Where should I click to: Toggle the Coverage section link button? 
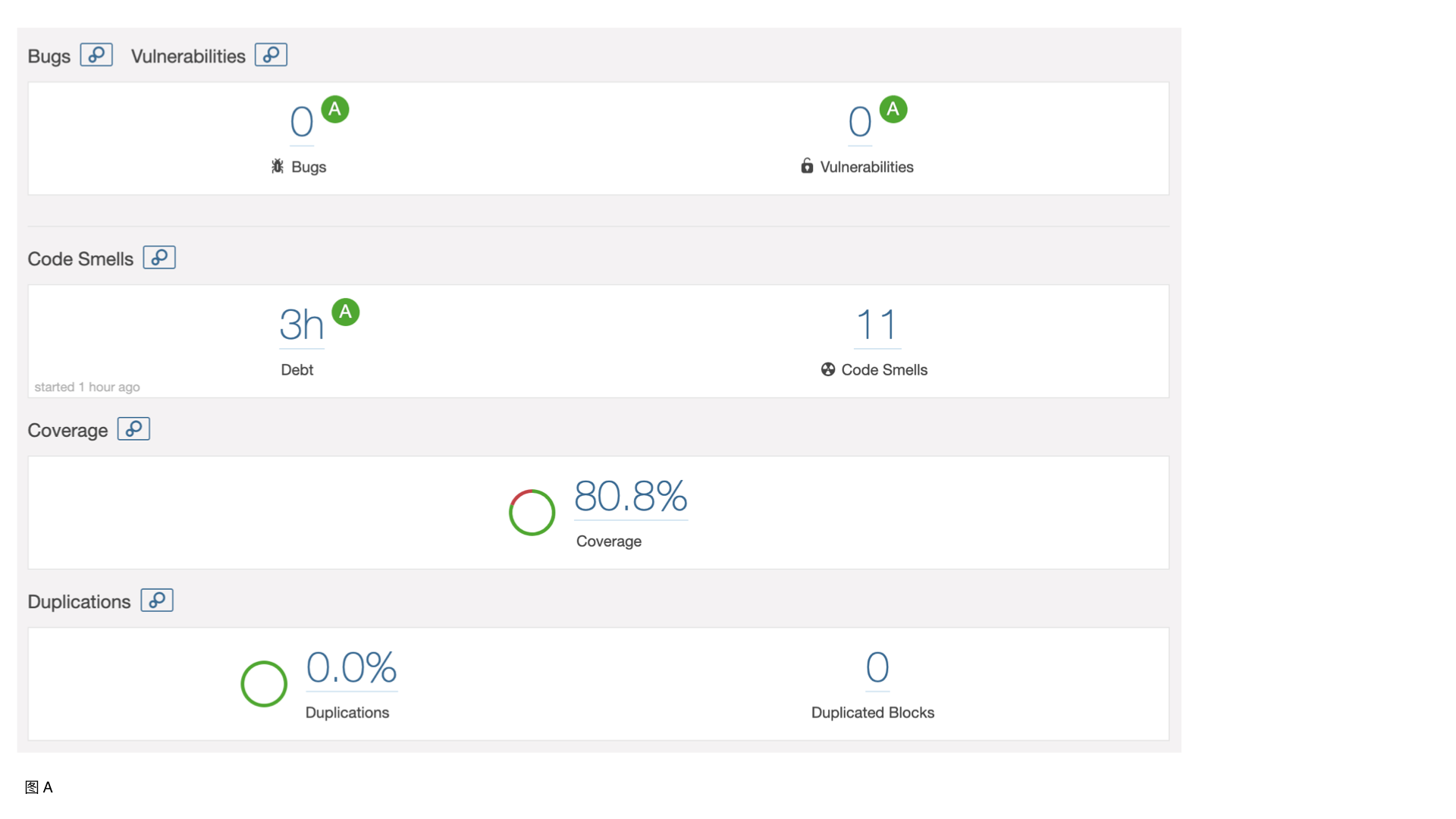tap(134, 429)
